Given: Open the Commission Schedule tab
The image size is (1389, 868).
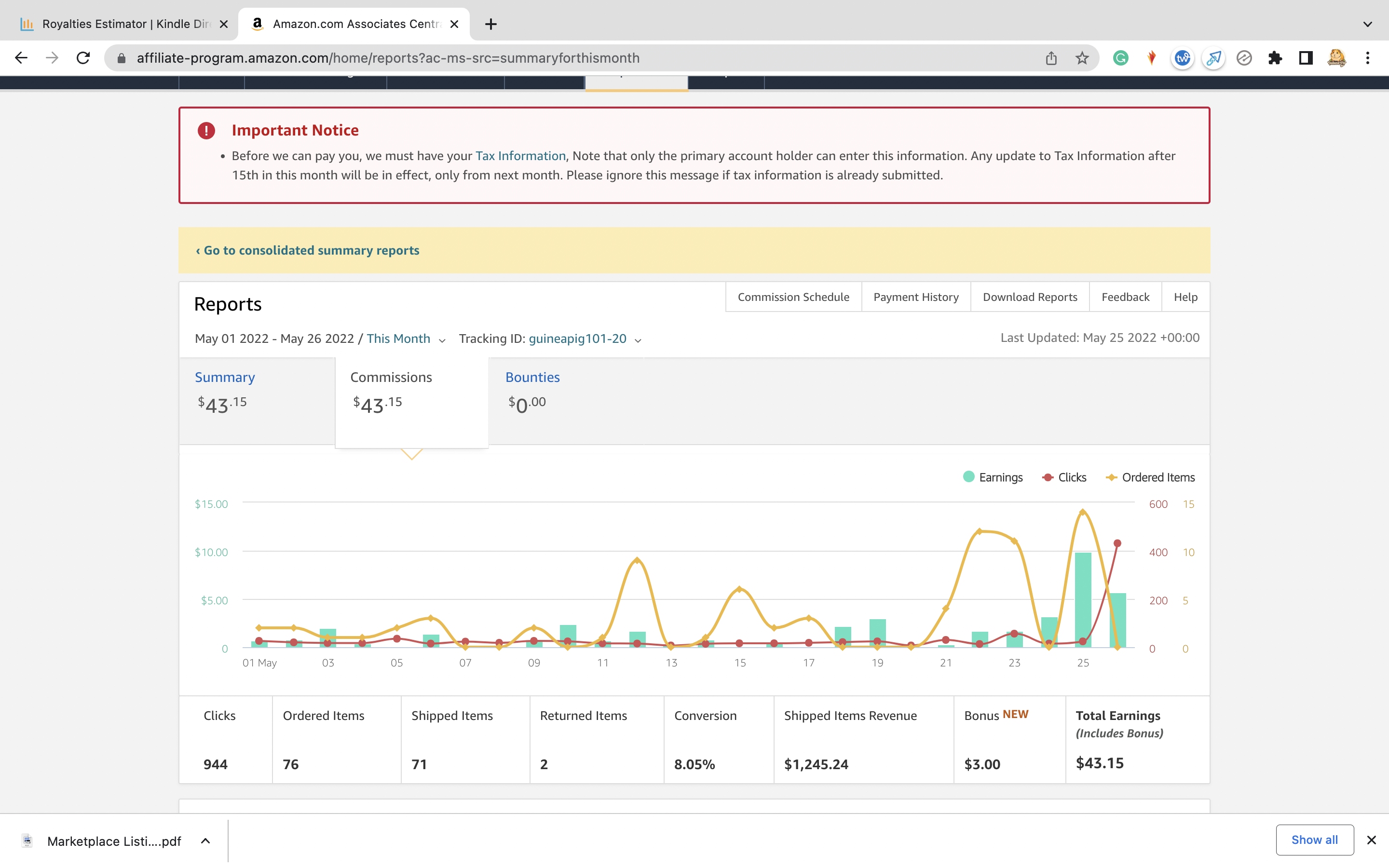Looking at the screenshot, I should (x=793, y=297).
